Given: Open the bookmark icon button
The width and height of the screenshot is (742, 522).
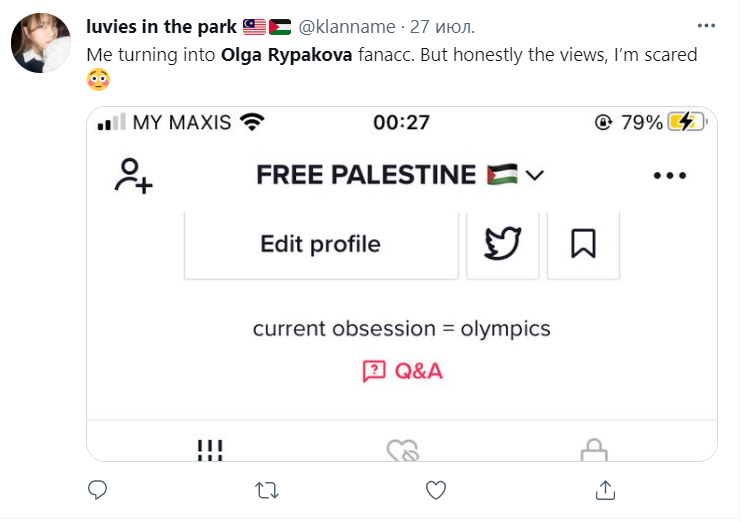Looking at the screenshot, I should 583,244.
